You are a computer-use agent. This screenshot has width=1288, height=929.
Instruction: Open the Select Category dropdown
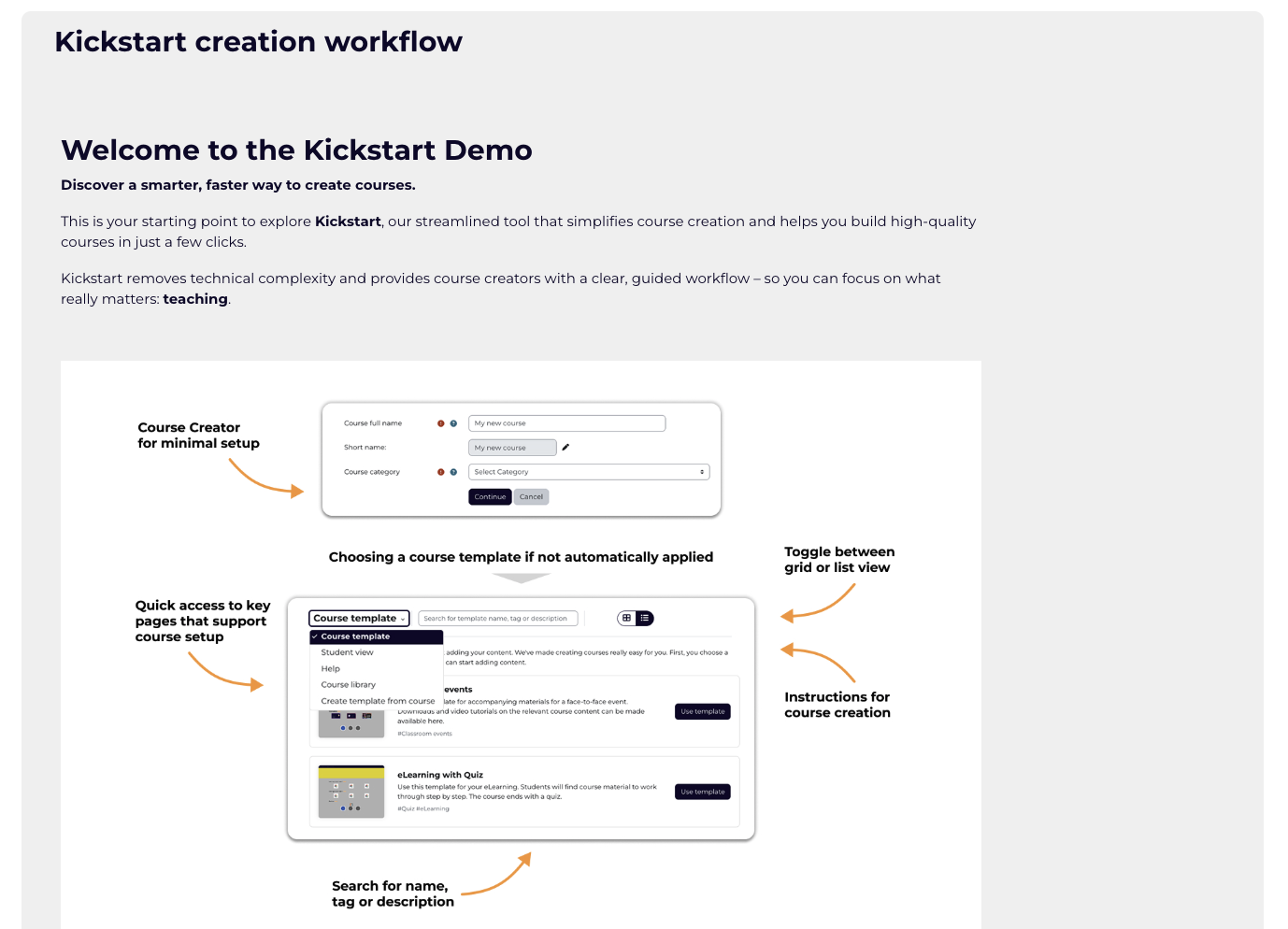tap(589, 472)
